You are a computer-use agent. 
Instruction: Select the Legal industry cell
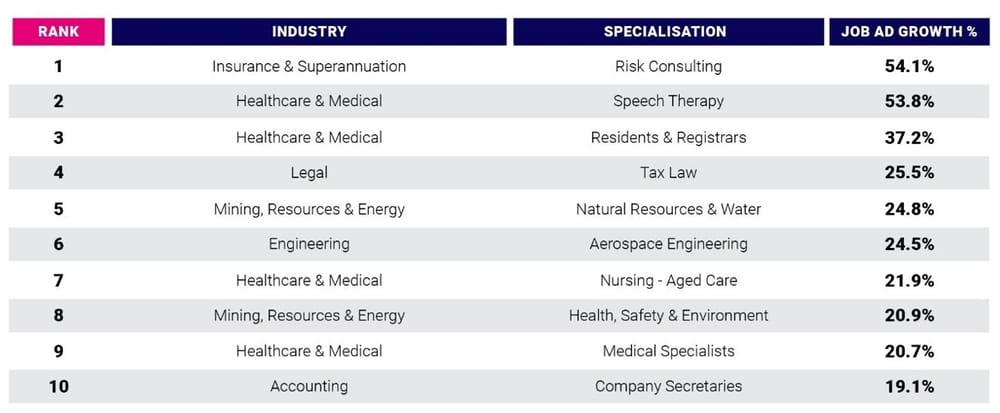309,173
